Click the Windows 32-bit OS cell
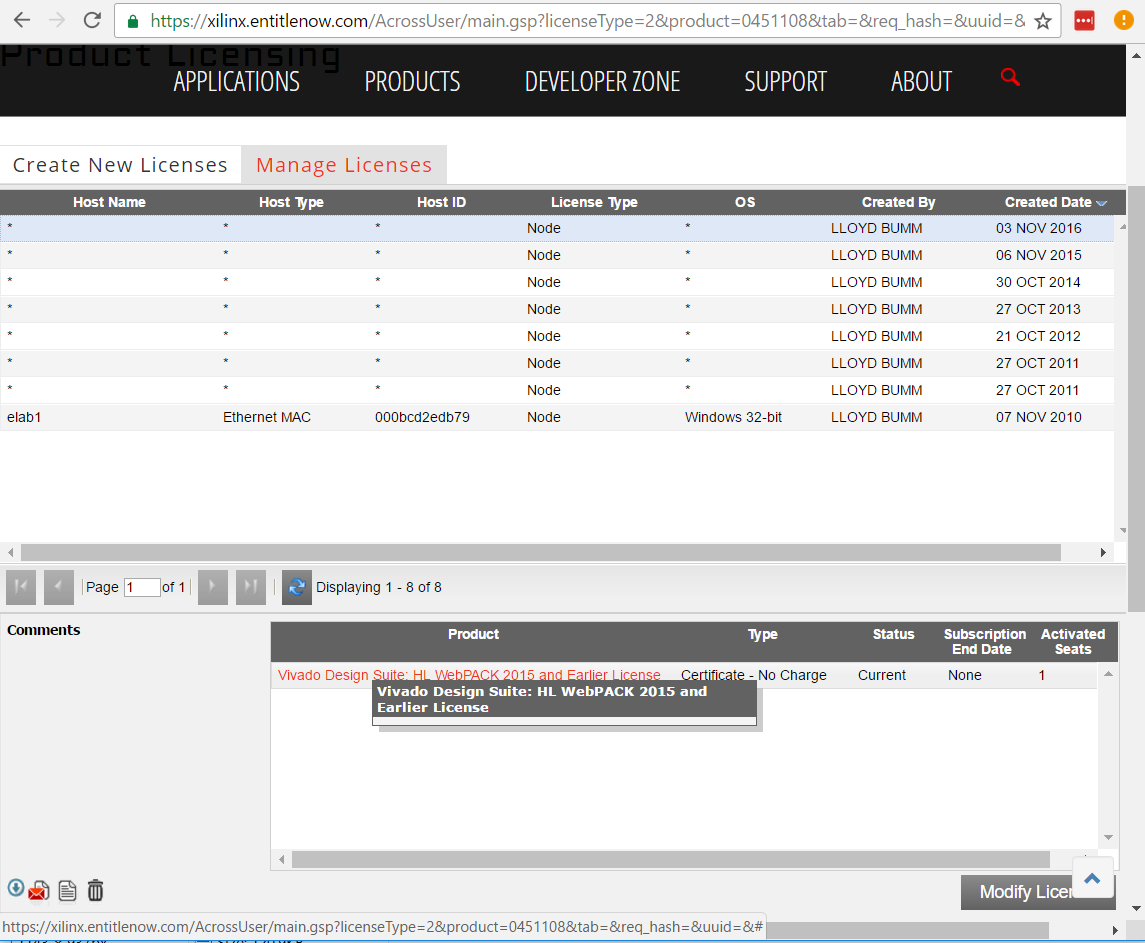1145x943 pixels. (733, 417)
